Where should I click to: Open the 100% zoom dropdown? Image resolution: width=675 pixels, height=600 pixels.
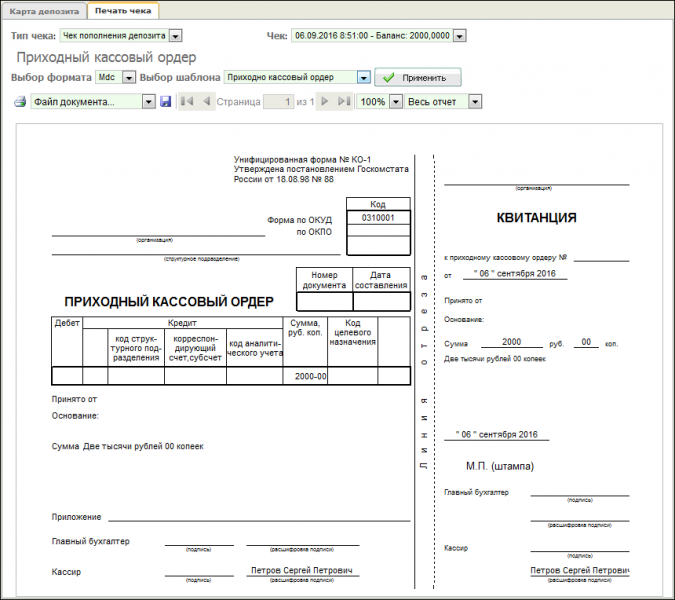coord(395,102)
